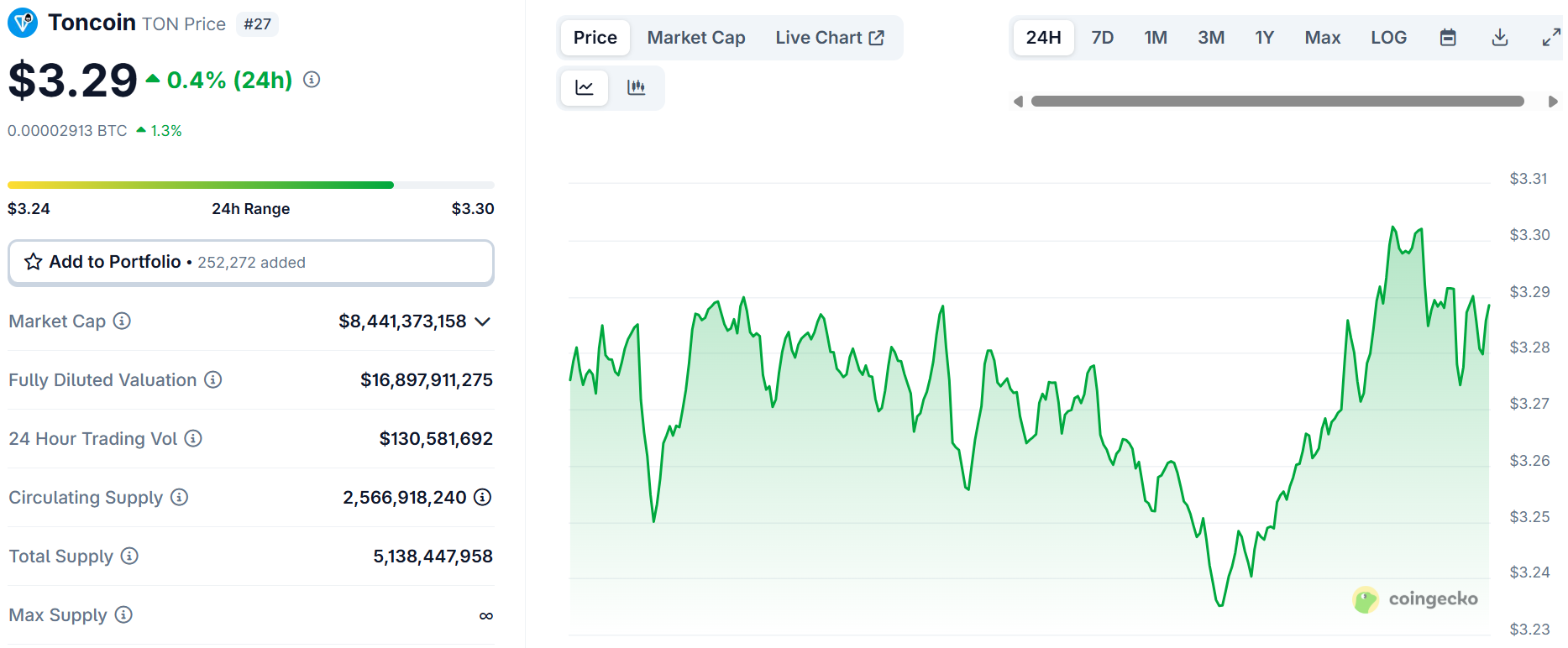Click the info icon next to Market Cap

click(x=122, y=321)
